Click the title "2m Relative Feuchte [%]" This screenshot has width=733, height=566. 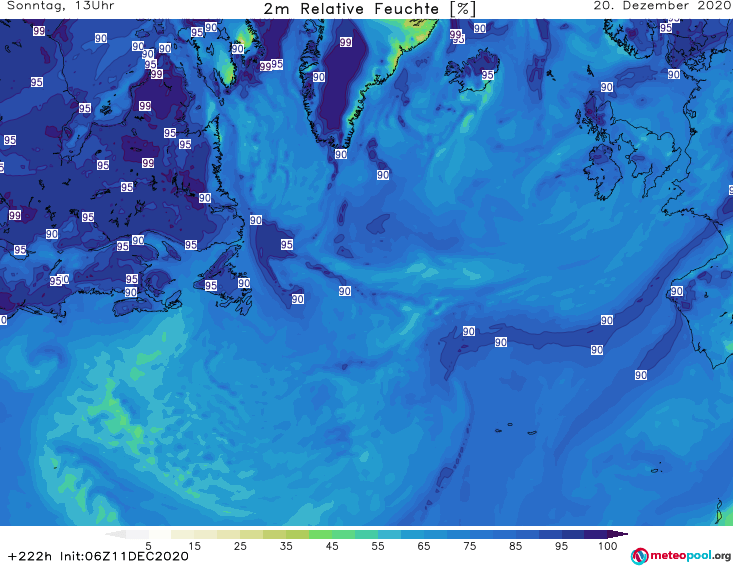click(369, 9)
